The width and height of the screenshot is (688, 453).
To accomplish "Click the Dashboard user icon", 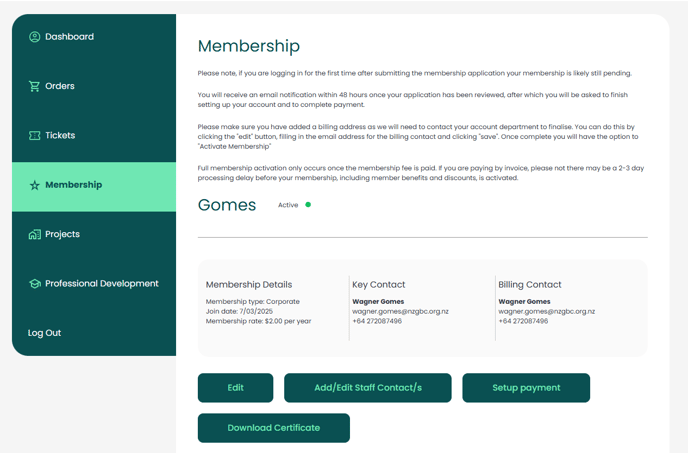I will pos(34,37).
